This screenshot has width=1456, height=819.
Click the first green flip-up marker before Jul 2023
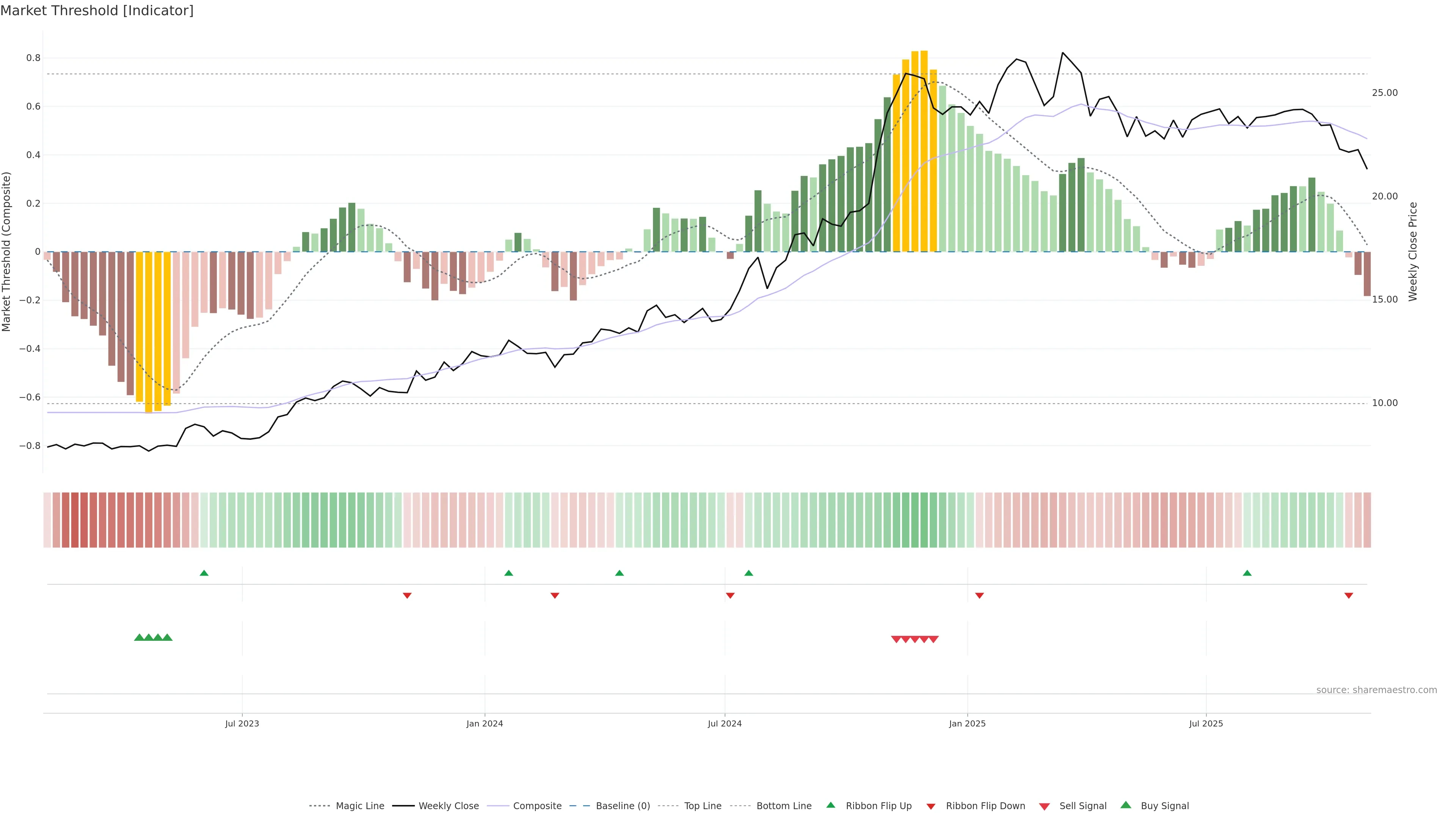(204, 573)
